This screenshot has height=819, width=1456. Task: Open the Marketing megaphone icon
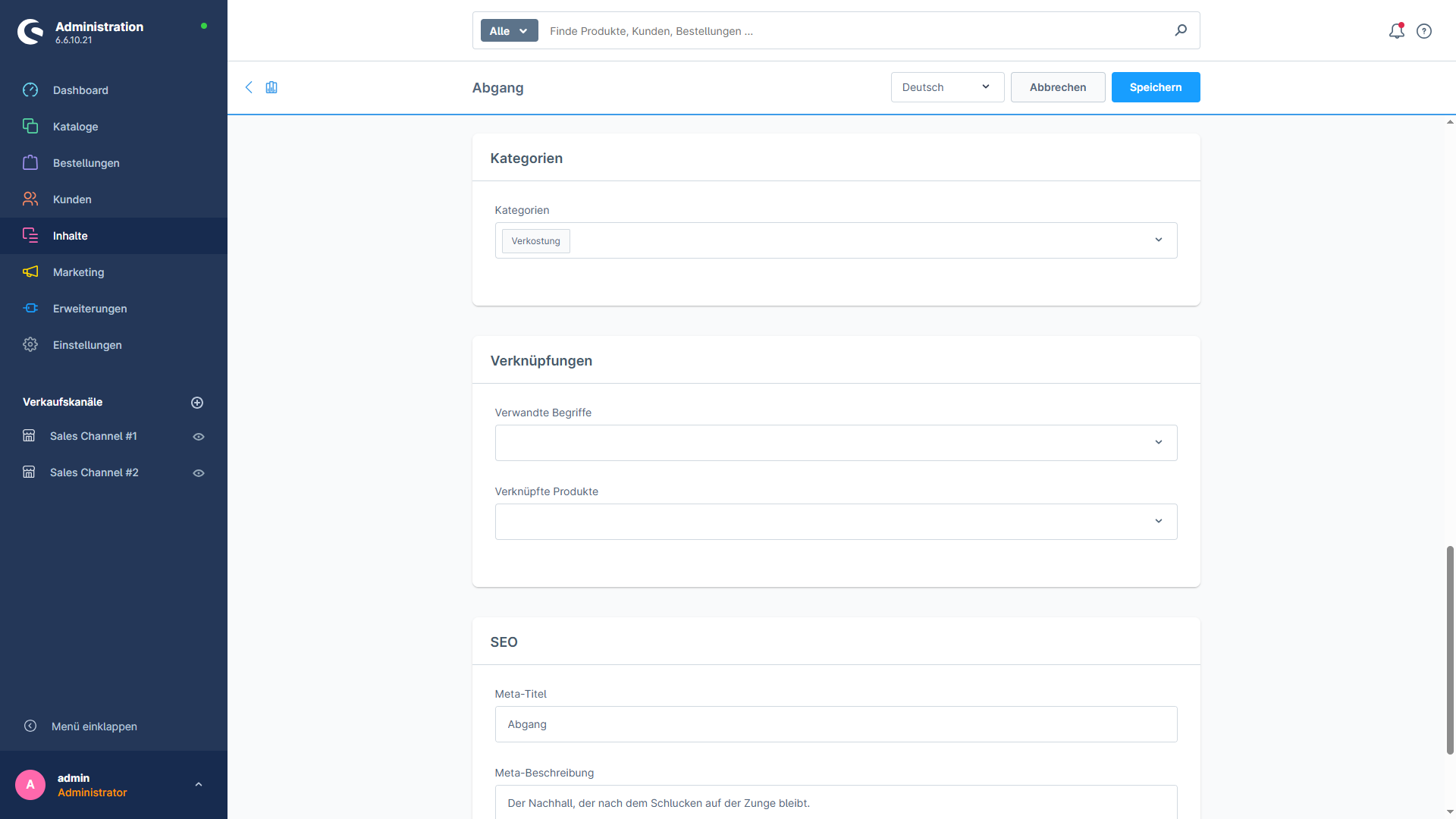click(30, 272)
